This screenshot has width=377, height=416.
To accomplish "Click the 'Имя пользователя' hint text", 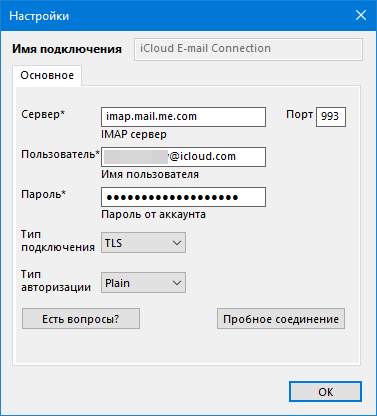I will point(150,174).
